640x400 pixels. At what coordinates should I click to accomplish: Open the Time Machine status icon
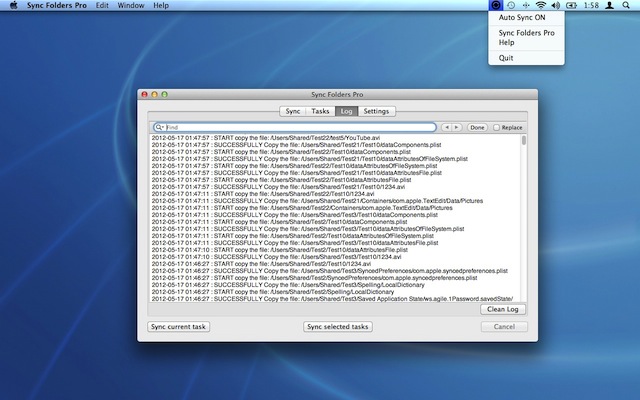click(x=512, y=6)
